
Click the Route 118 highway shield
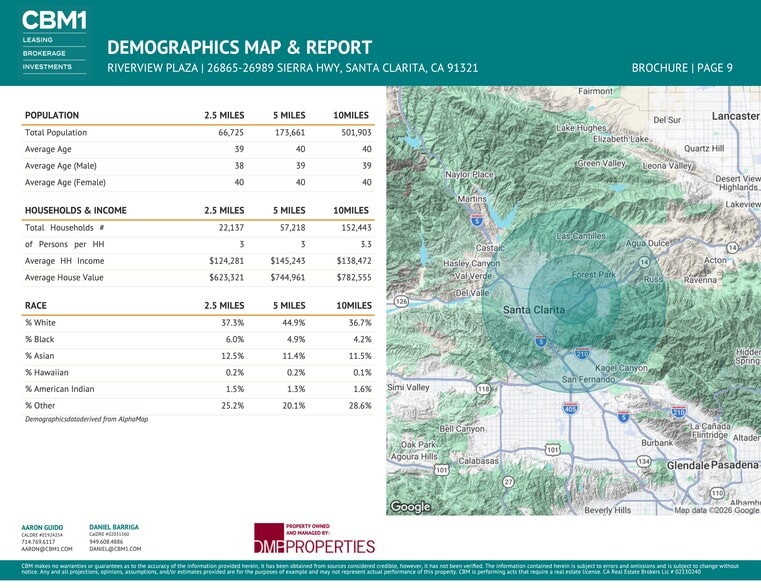click(484, 389)
